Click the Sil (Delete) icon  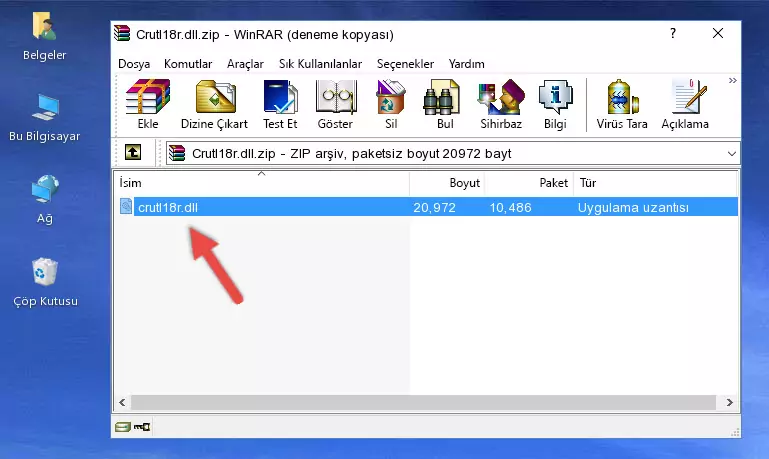(391, 103)
